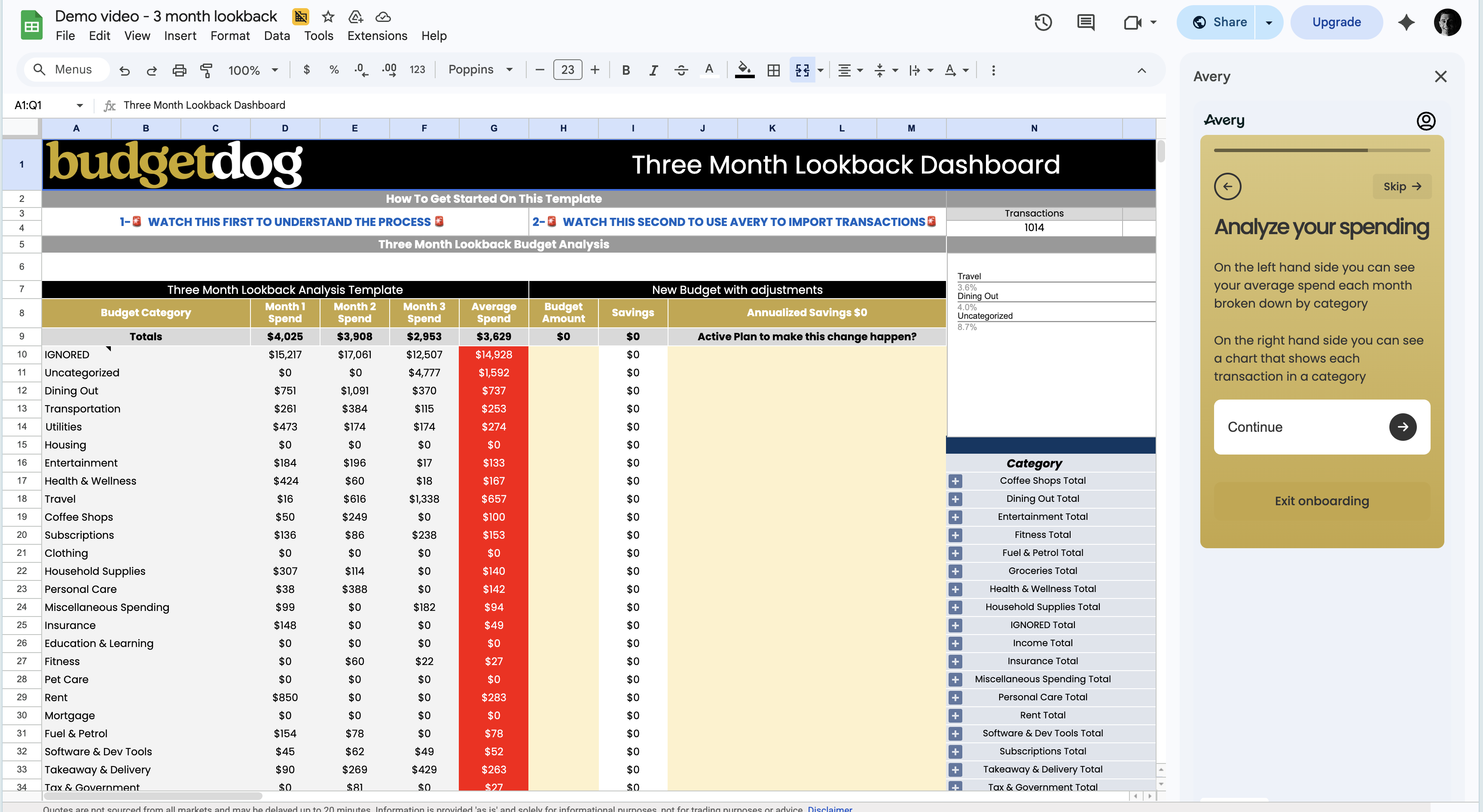Expand the Coffee Shops Total row
Screen dimensions: 1483x812
[x=956, y=481]
